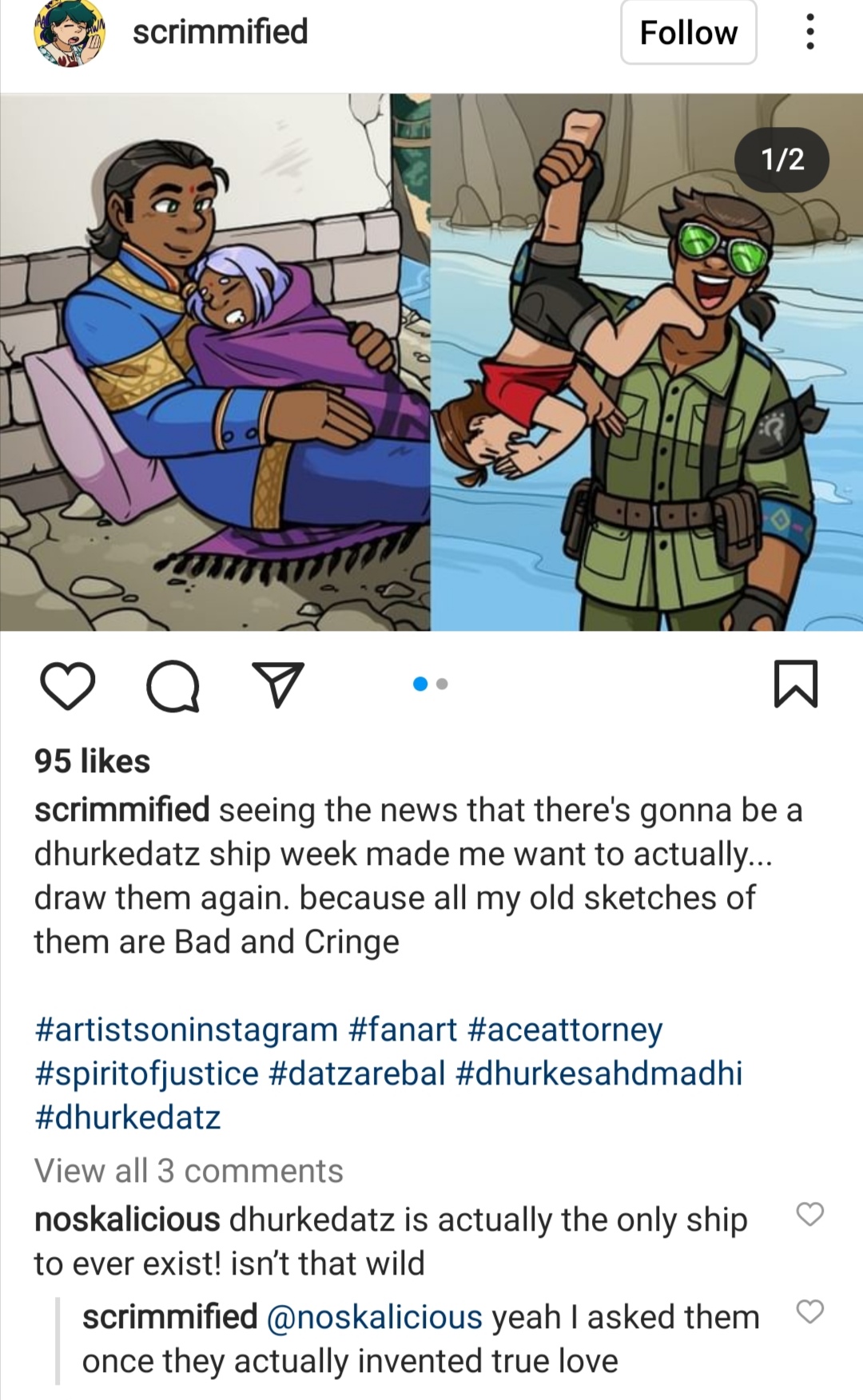This screenshot has width=863, height=1400.
Task: Open the three-dot options menu
Action: (810, 32)
